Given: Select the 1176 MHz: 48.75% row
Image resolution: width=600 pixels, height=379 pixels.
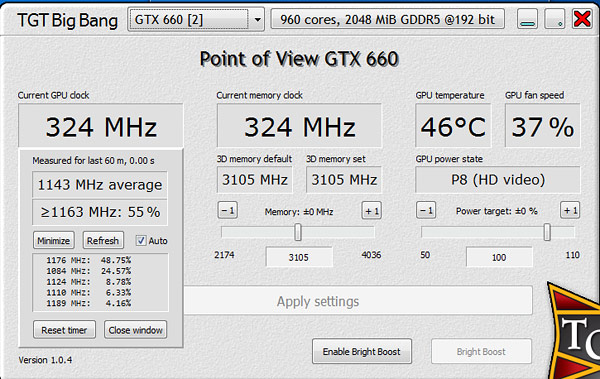Looking at the screenshot, I should pyautogui.click(x=89, y=260).
